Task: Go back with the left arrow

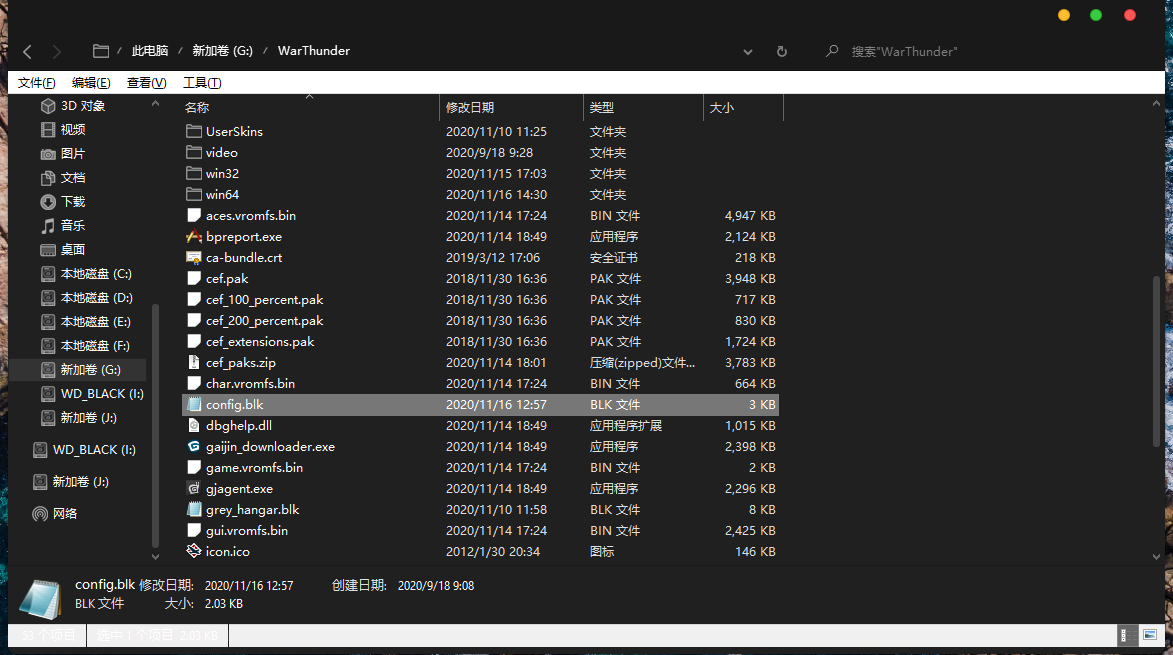Action: pyautogui.click(x=28, y=52)
